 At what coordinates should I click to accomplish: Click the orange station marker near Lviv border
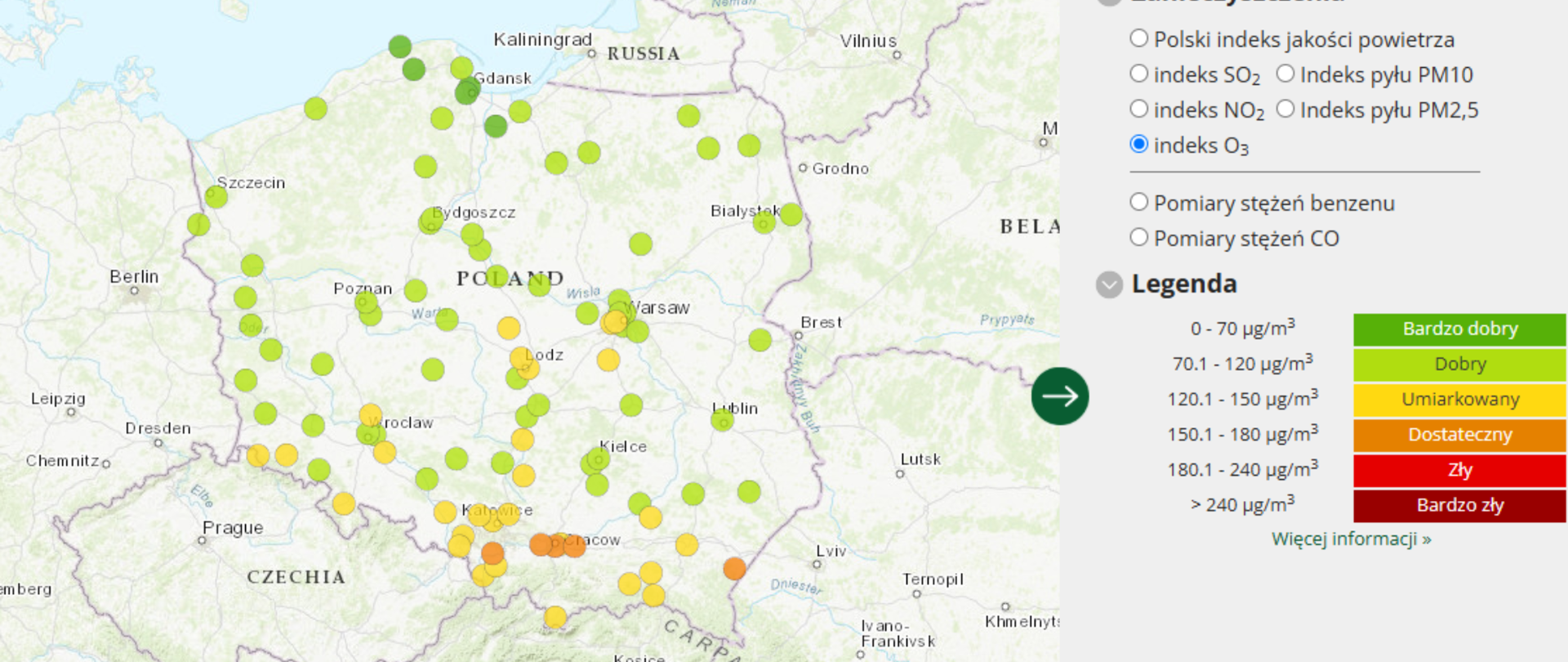pos(734,568)
